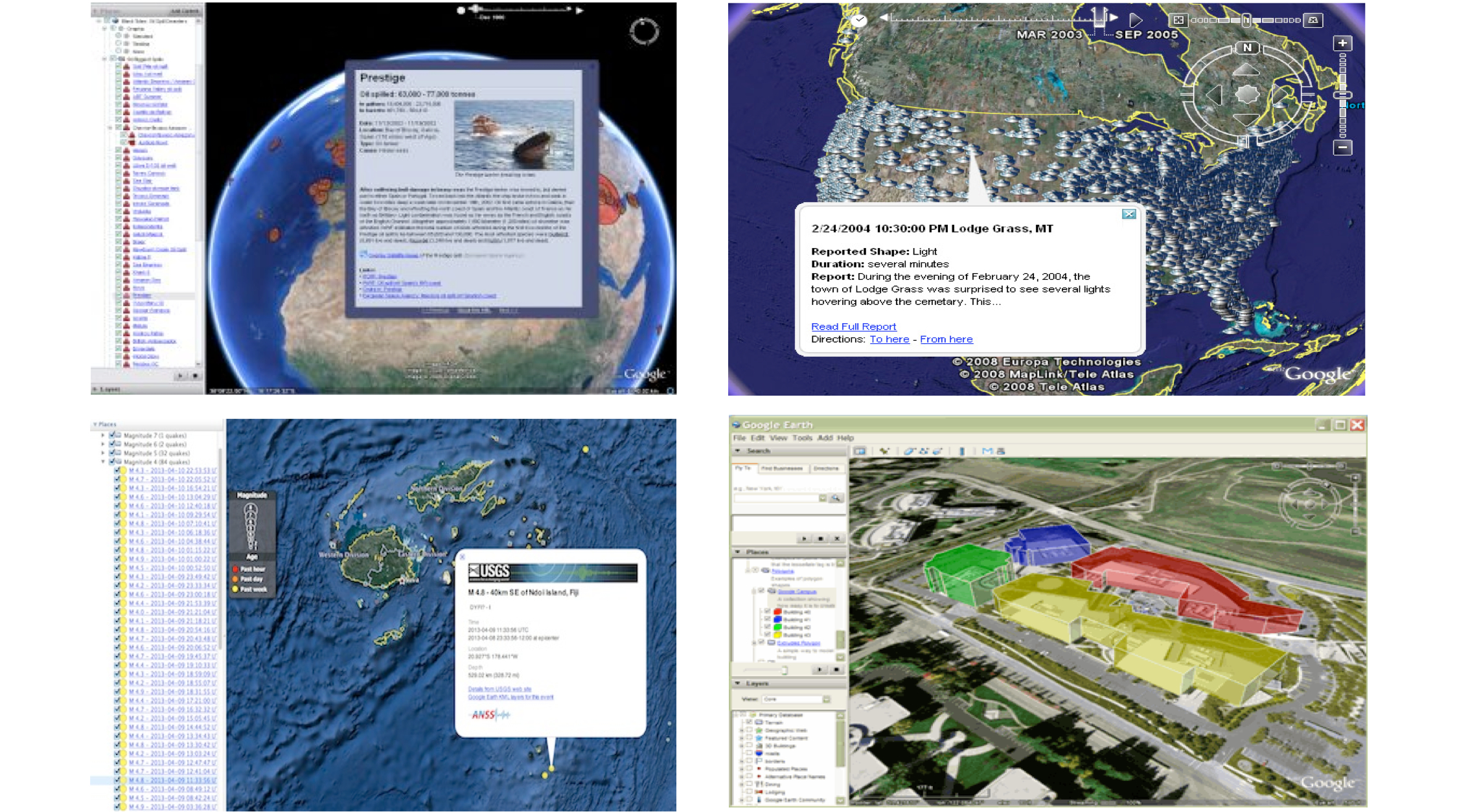Close the USGS earthquake balloon
1457x812 pixels.
click(x=462, y=556)
